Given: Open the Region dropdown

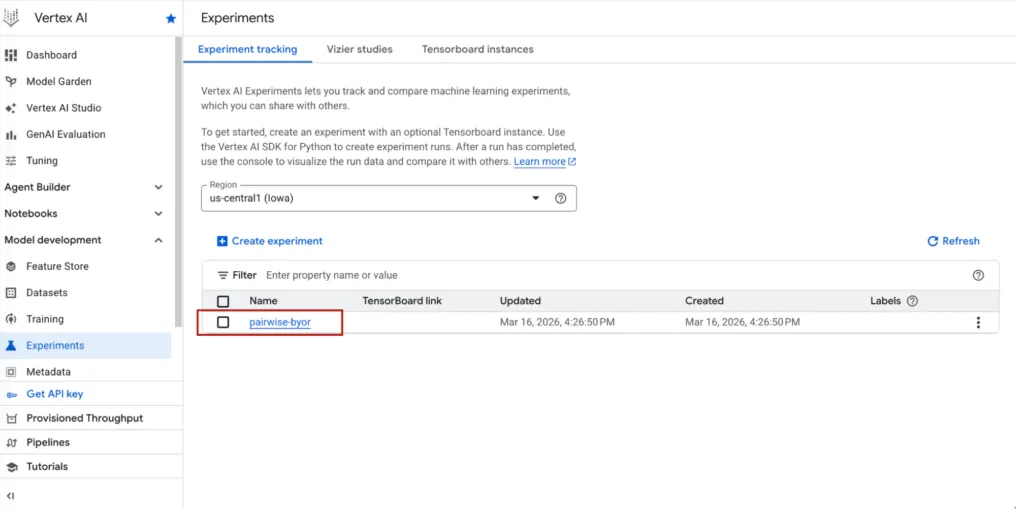Looking at the screenshot, I should click(x=389, y=199).
